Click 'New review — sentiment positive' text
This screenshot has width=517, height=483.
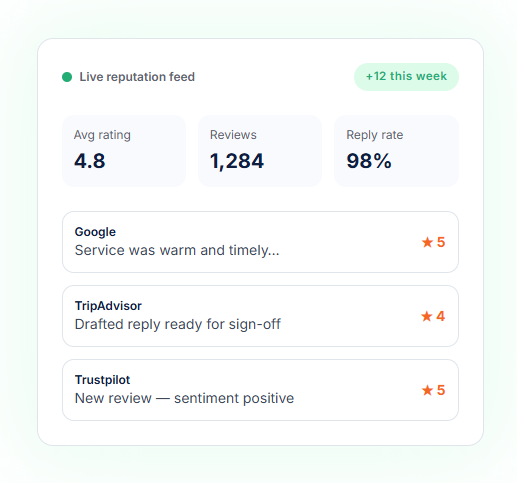184,398
